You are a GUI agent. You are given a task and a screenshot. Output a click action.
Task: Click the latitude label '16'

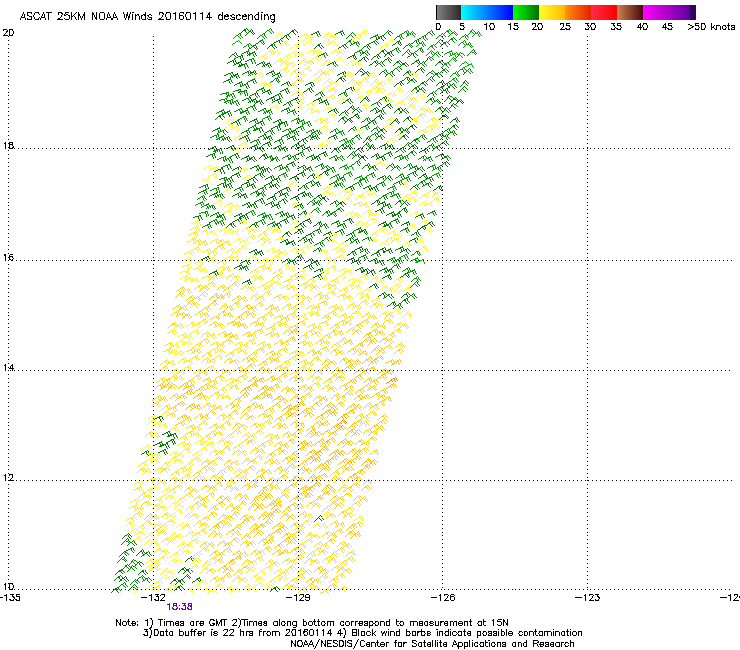pos(8,257)
